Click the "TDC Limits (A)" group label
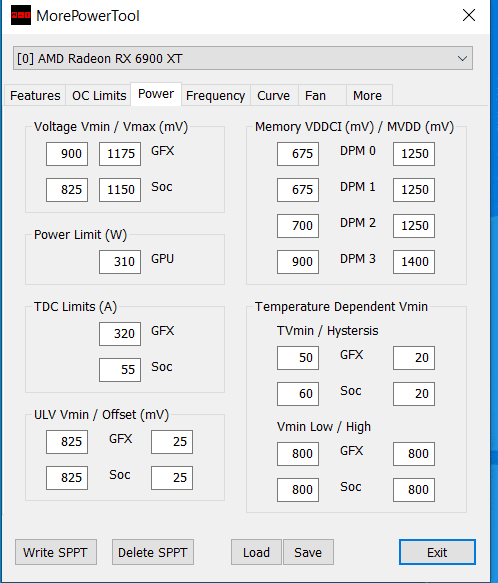498x583 pixels. (x=75, y=307)
